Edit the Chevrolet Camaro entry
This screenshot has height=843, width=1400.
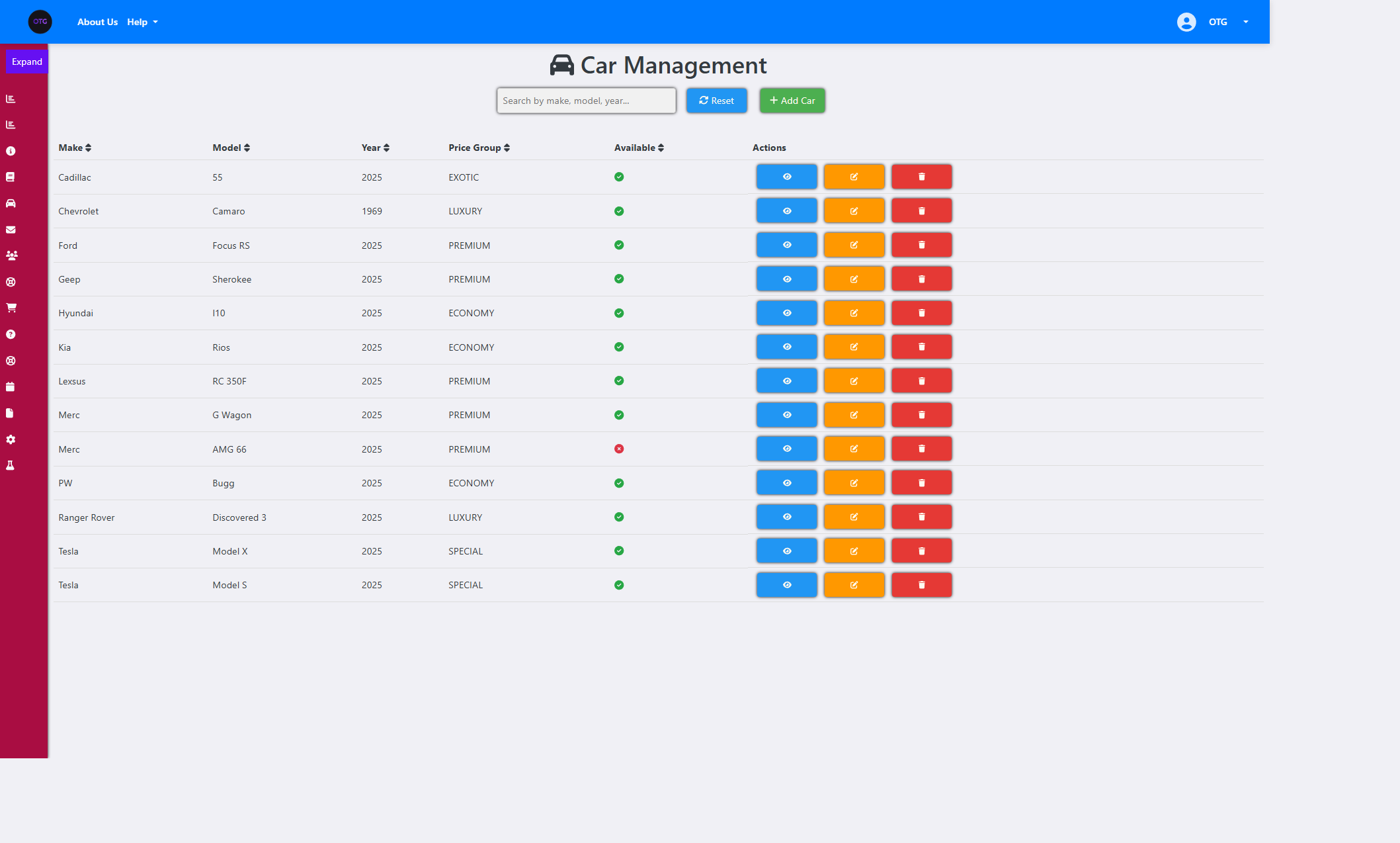click(854, 211)
